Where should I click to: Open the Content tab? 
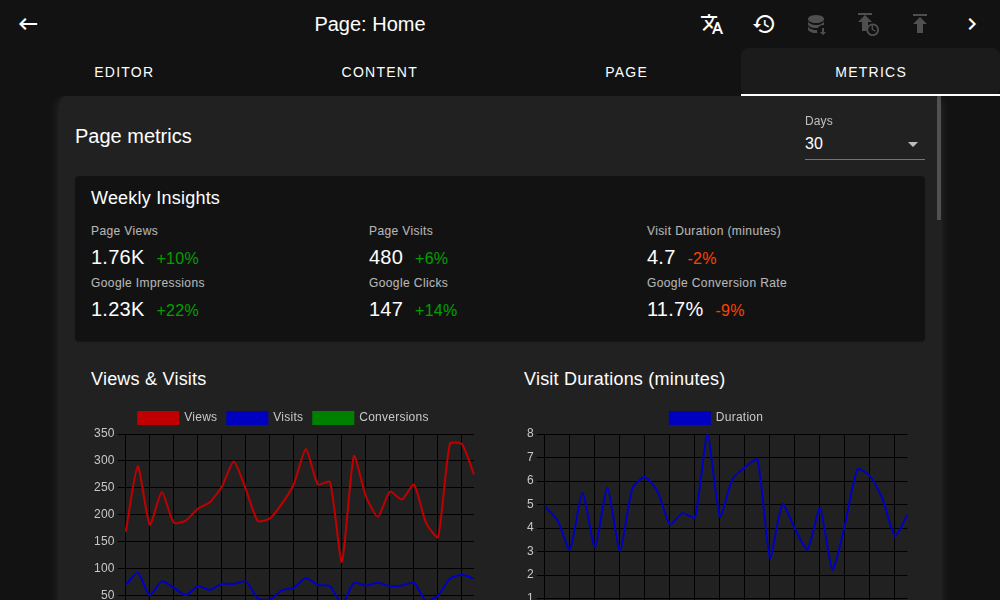tap(379, 71)
